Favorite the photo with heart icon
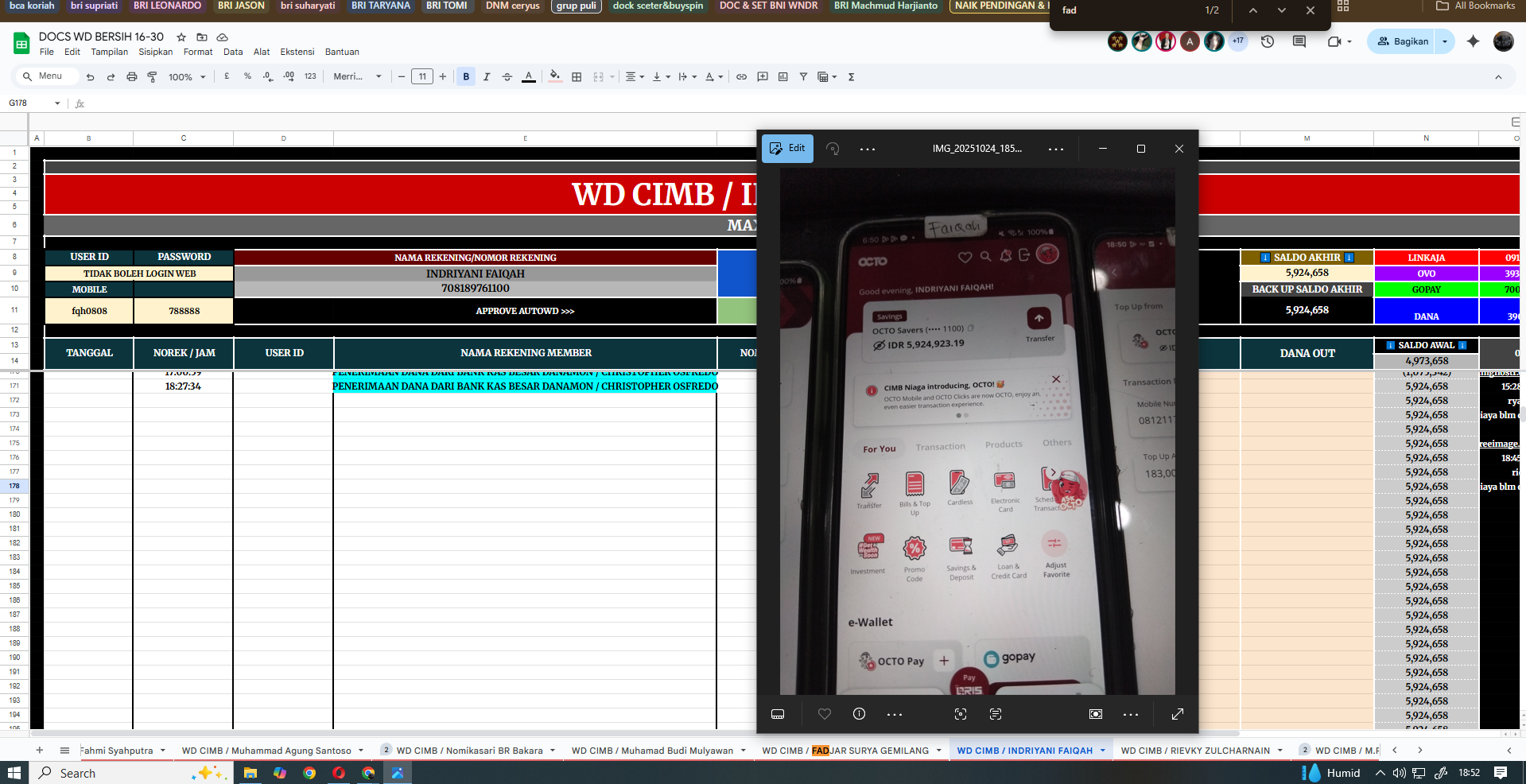The image size is (1526, 784). click(x=825, y=714)
